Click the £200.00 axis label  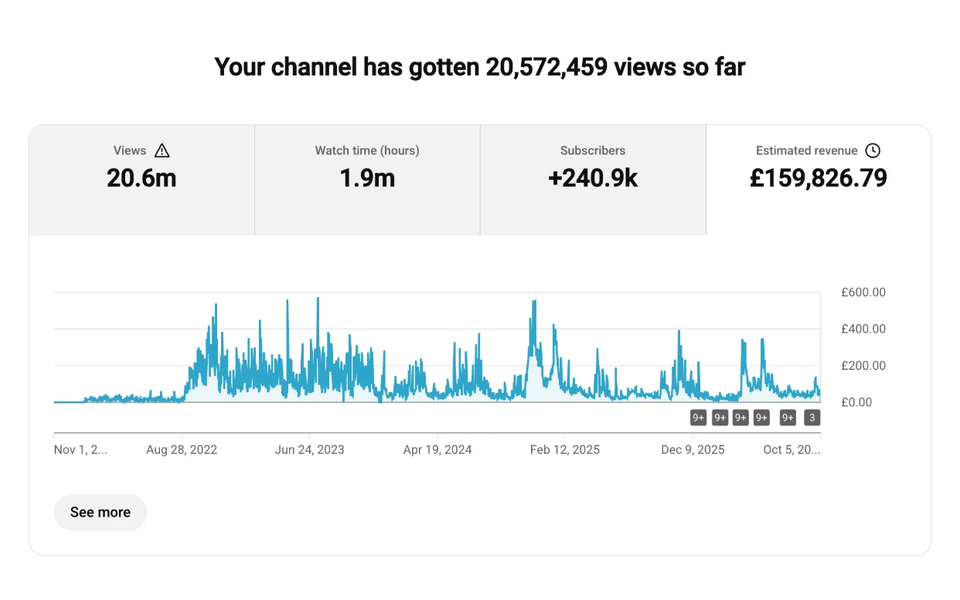[x=863, y=366]
